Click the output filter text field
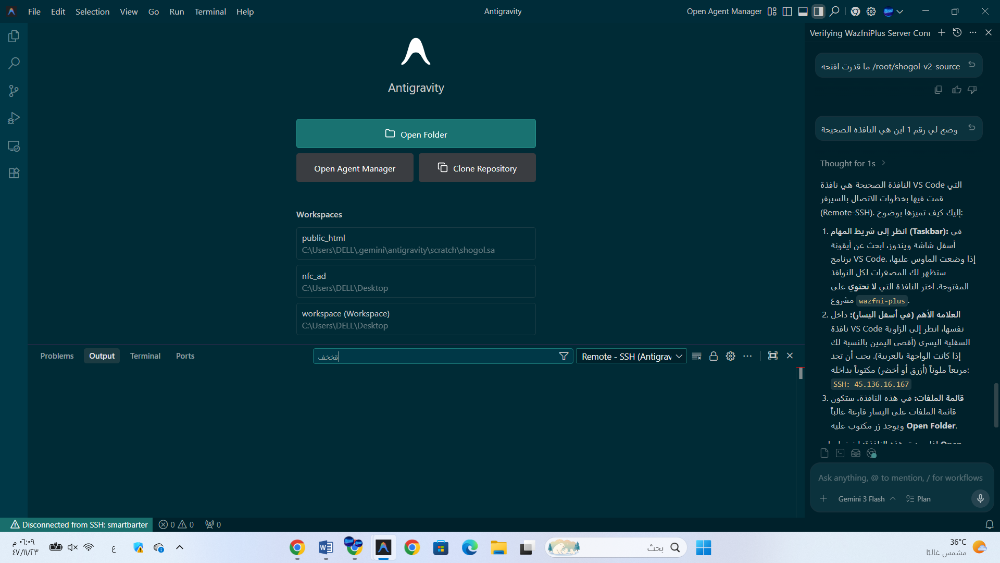This screenshot has height=563, width=1000. point(436,356)
